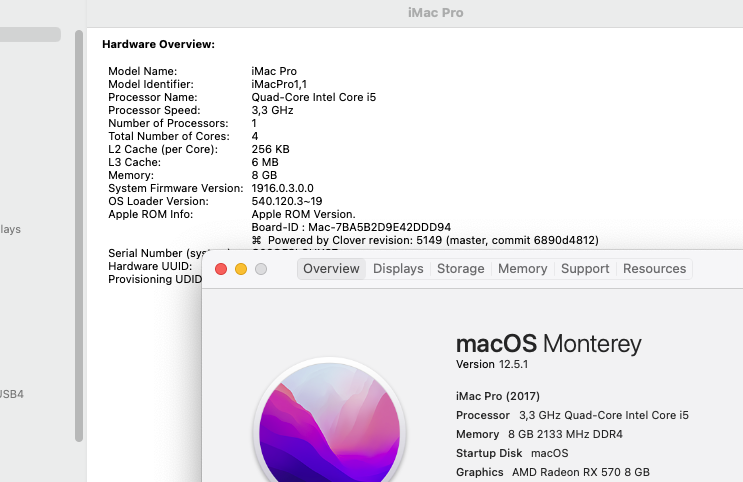
Task: Click the macOS Monterey title
Action: [x=549, y=344]
